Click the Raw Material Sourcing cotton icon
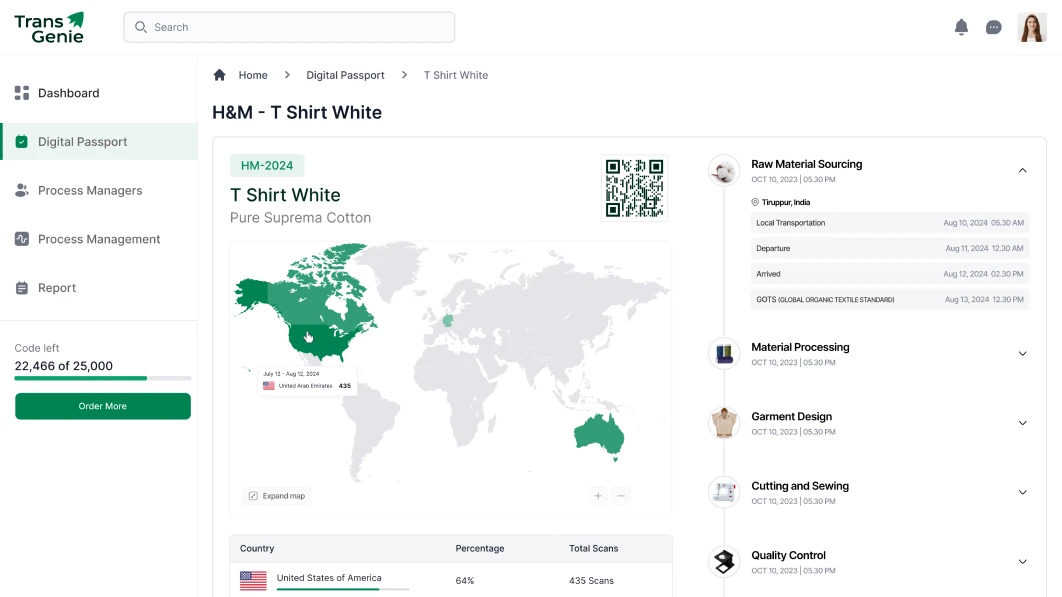 [724, 170]
